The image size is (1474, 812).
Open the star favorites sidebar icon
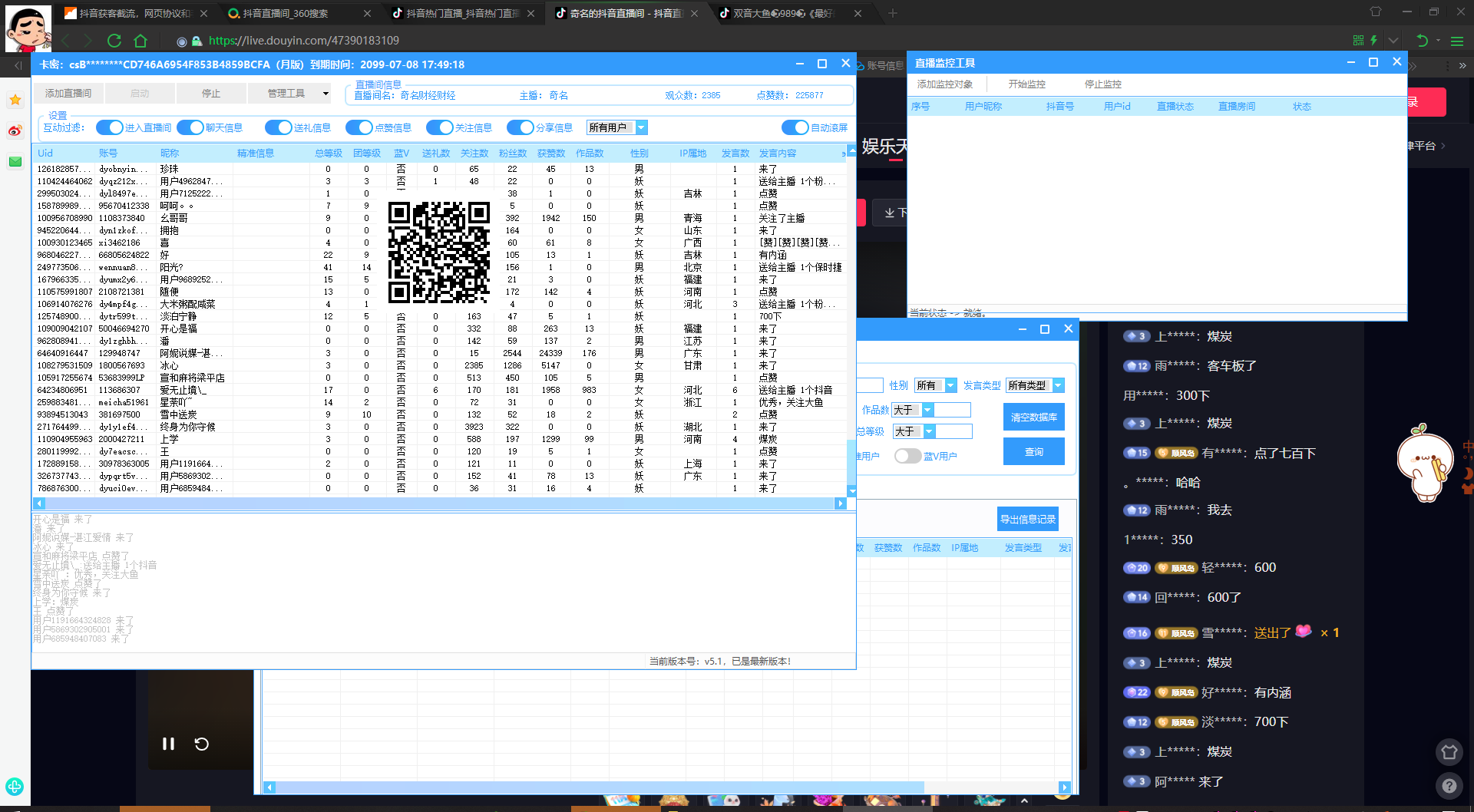tap(15, 100)
